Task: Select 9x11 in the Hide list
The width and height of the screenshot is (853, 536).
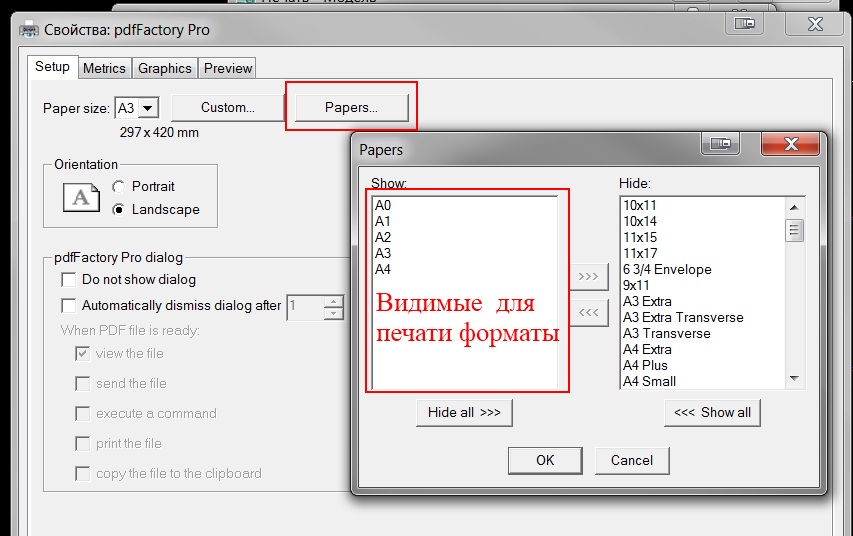Action: 636,285
